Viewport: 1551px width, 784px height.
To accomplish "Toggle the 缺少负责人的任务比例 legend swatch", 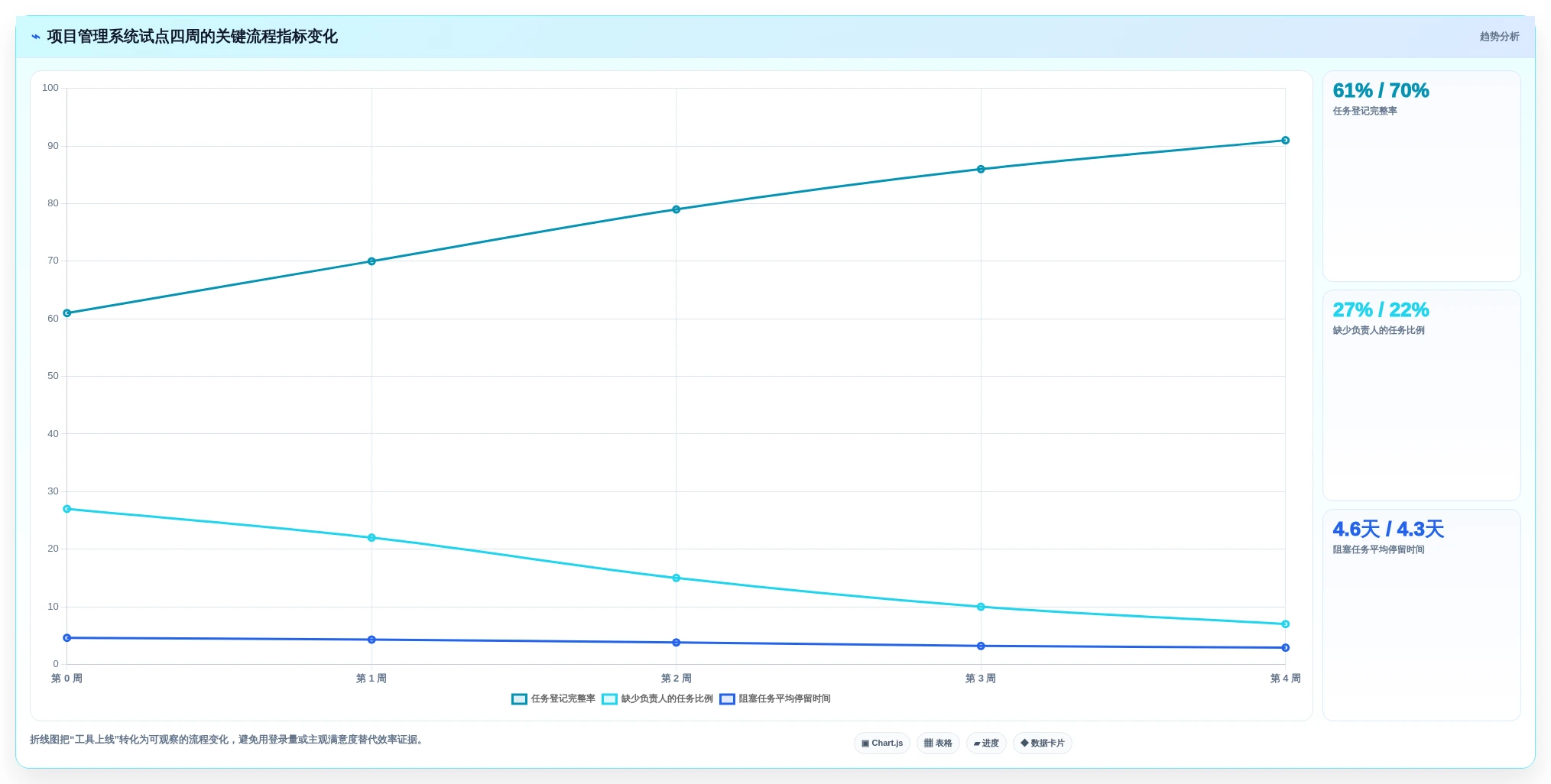I will tap(609, 699).
